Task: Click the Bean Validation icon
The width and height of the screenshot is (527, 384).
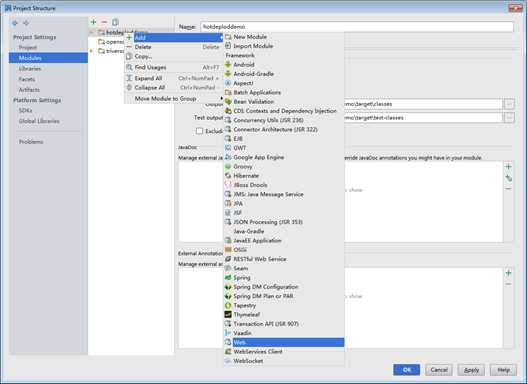Action: 228,101
